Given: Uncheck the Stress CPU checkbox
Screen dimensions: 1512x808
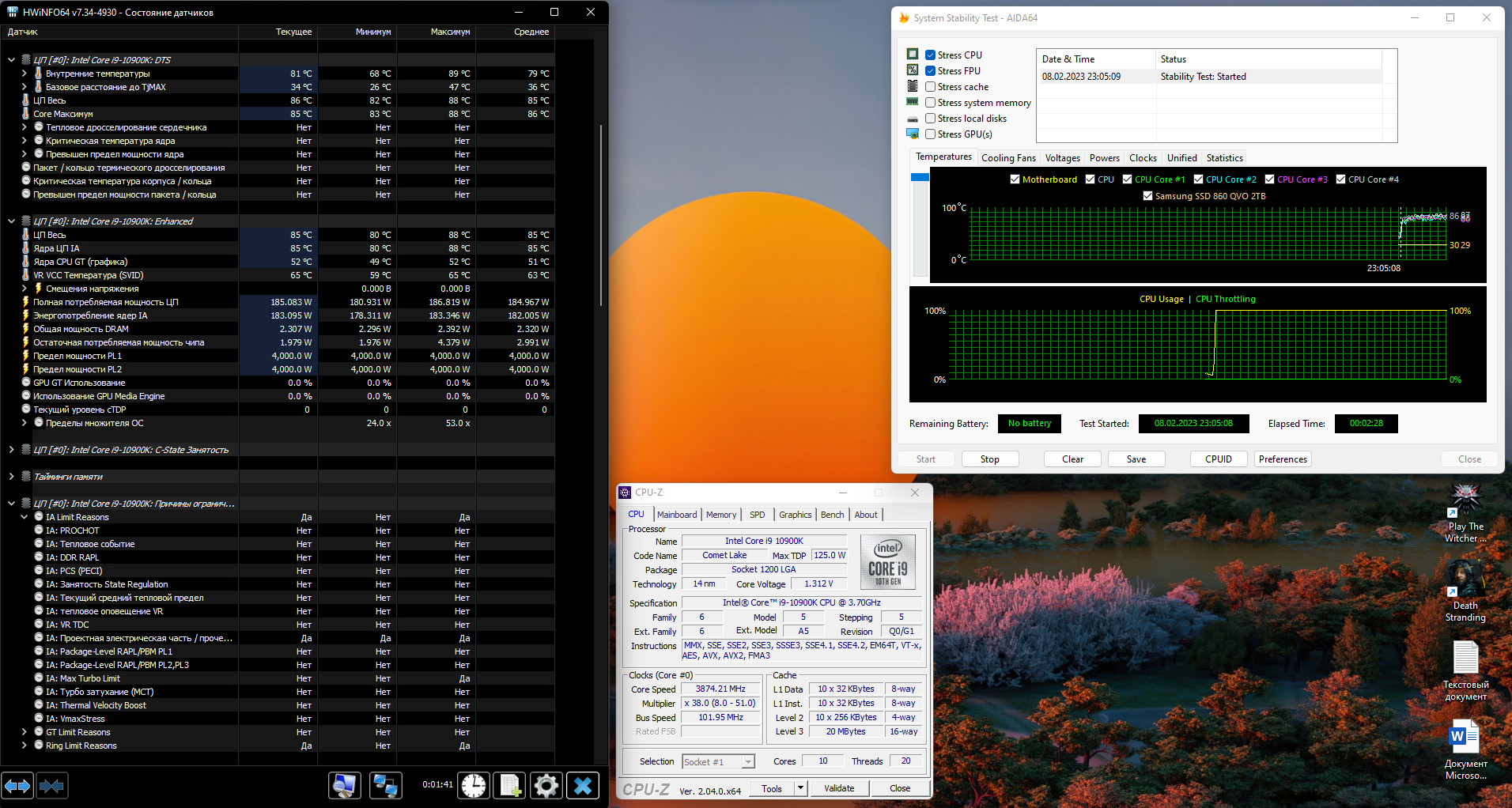Looking at the screenshot, I should tap(931, 55).
